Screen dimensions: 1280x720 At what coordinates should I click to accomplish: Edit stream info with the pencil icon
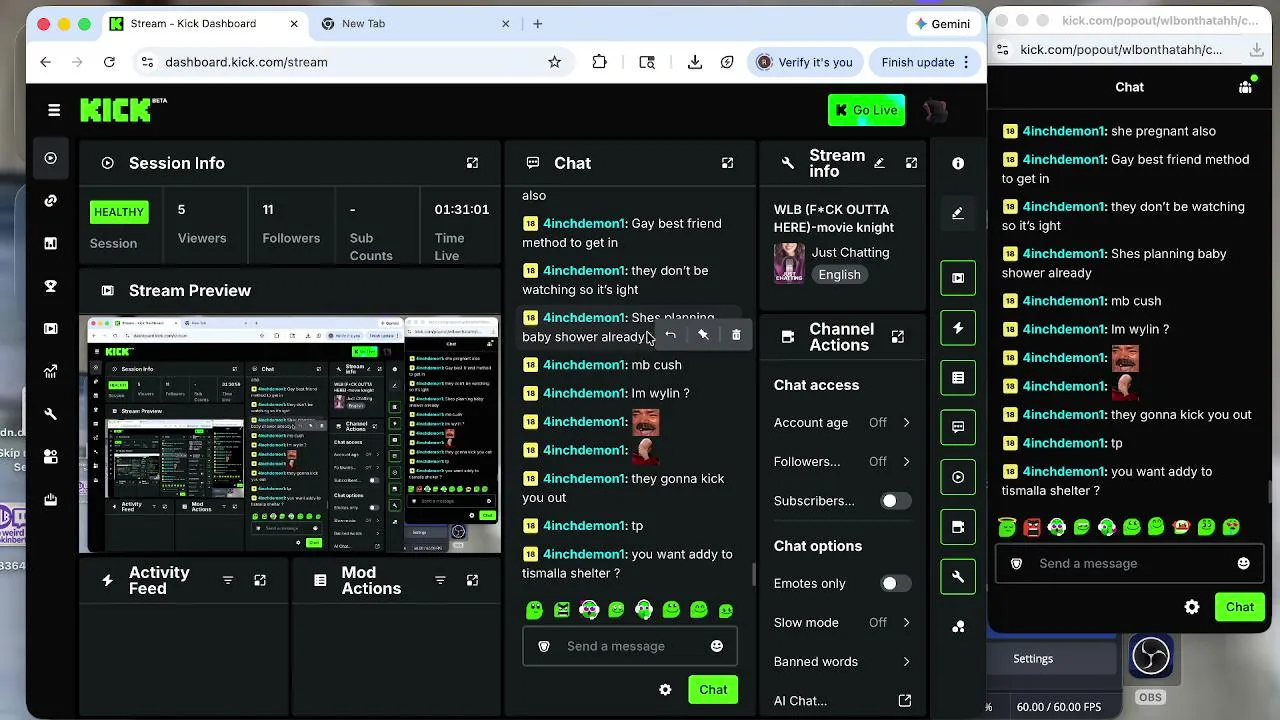(x=879, y=163)
